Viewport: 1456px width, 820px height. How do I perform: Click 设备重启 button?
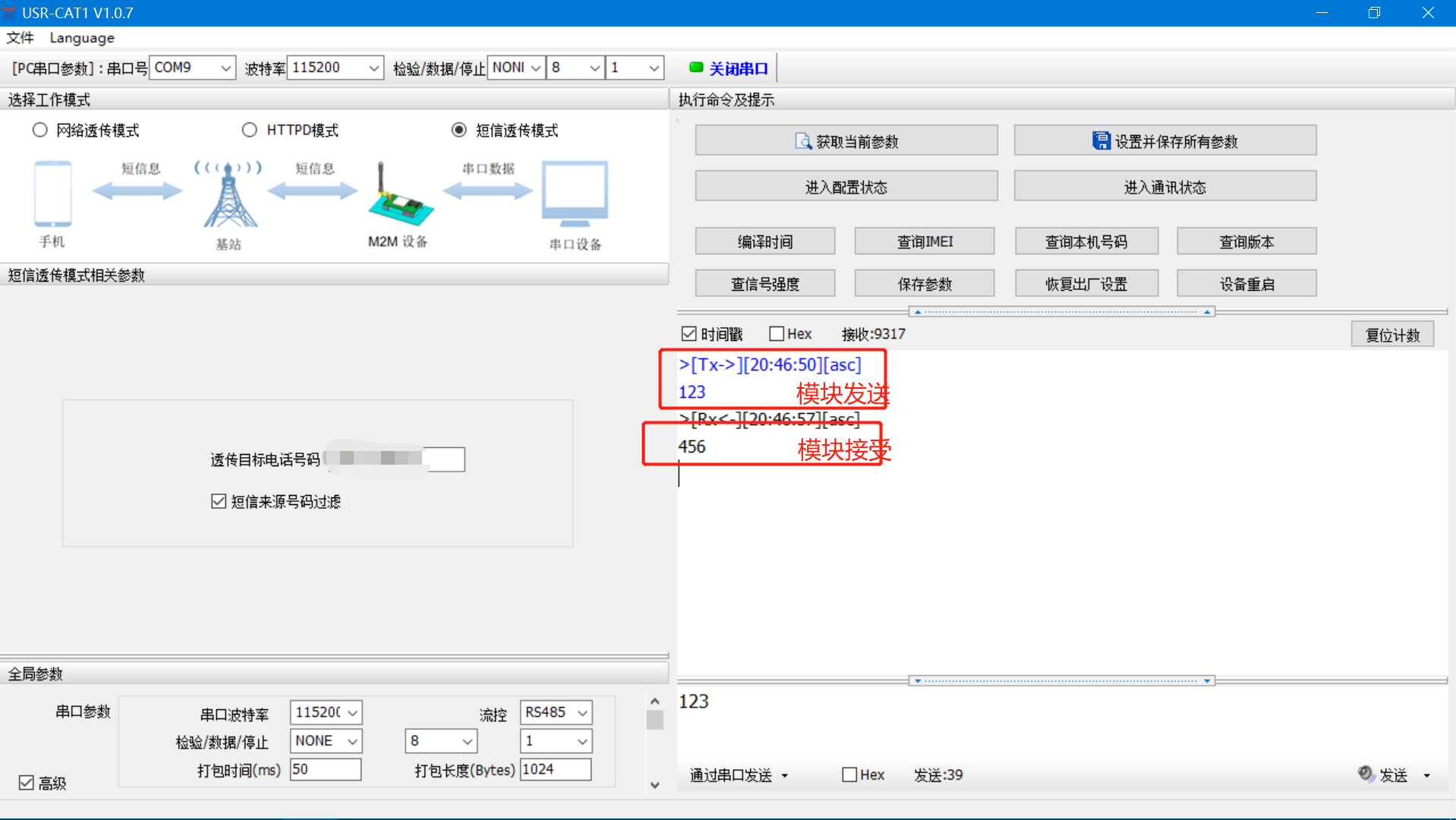pos(1246,283)
